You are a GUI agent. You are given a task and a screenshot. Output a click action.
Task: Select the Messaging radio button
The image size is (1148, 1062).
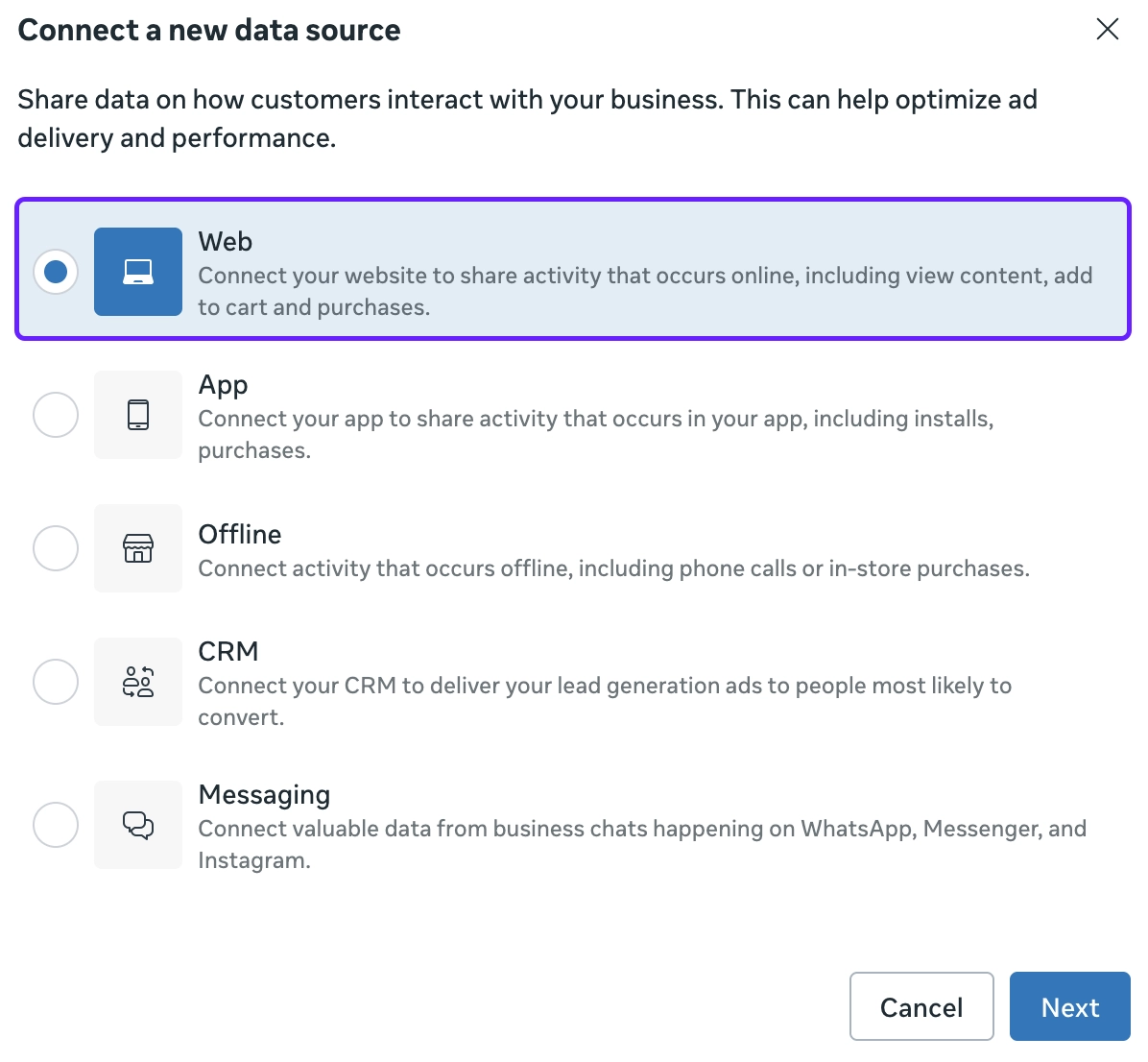pyautogui.click(x=56, y=824)
